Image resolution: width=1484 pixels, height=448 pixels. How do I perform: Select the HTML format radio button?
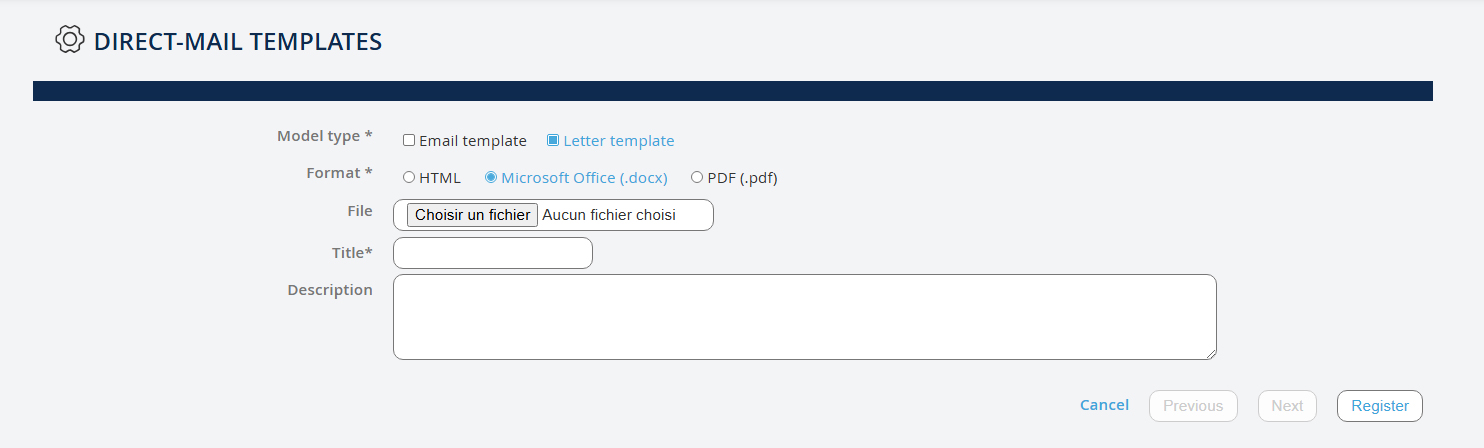pos(409,178)
